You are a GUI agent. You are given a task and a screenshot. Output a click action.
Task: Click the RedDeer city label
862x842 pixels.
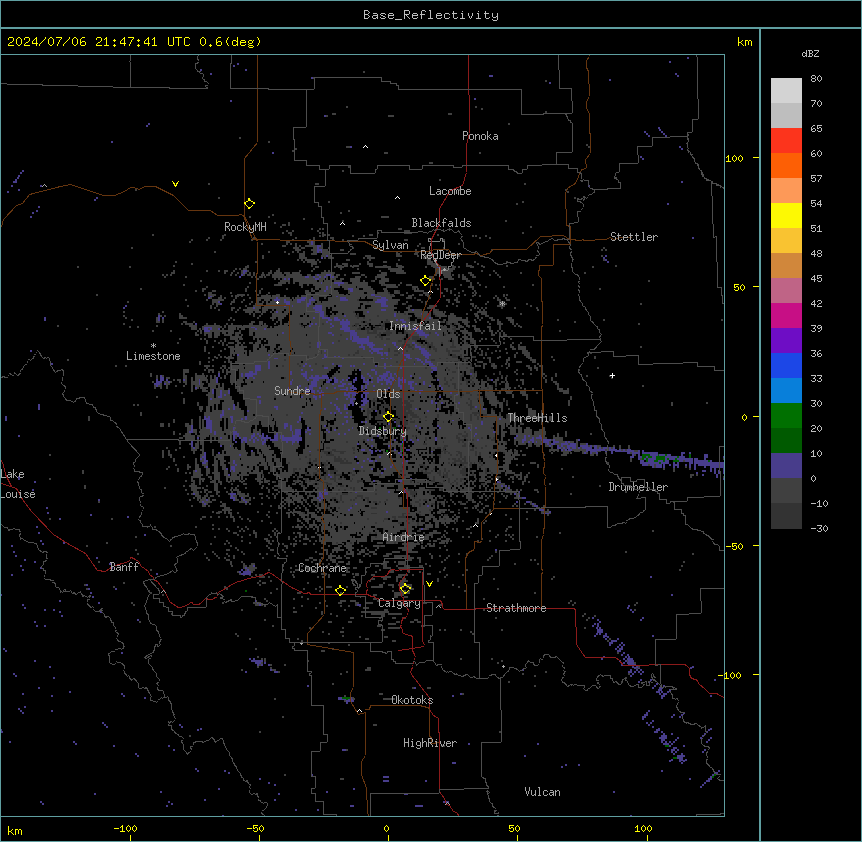point(440,255)
